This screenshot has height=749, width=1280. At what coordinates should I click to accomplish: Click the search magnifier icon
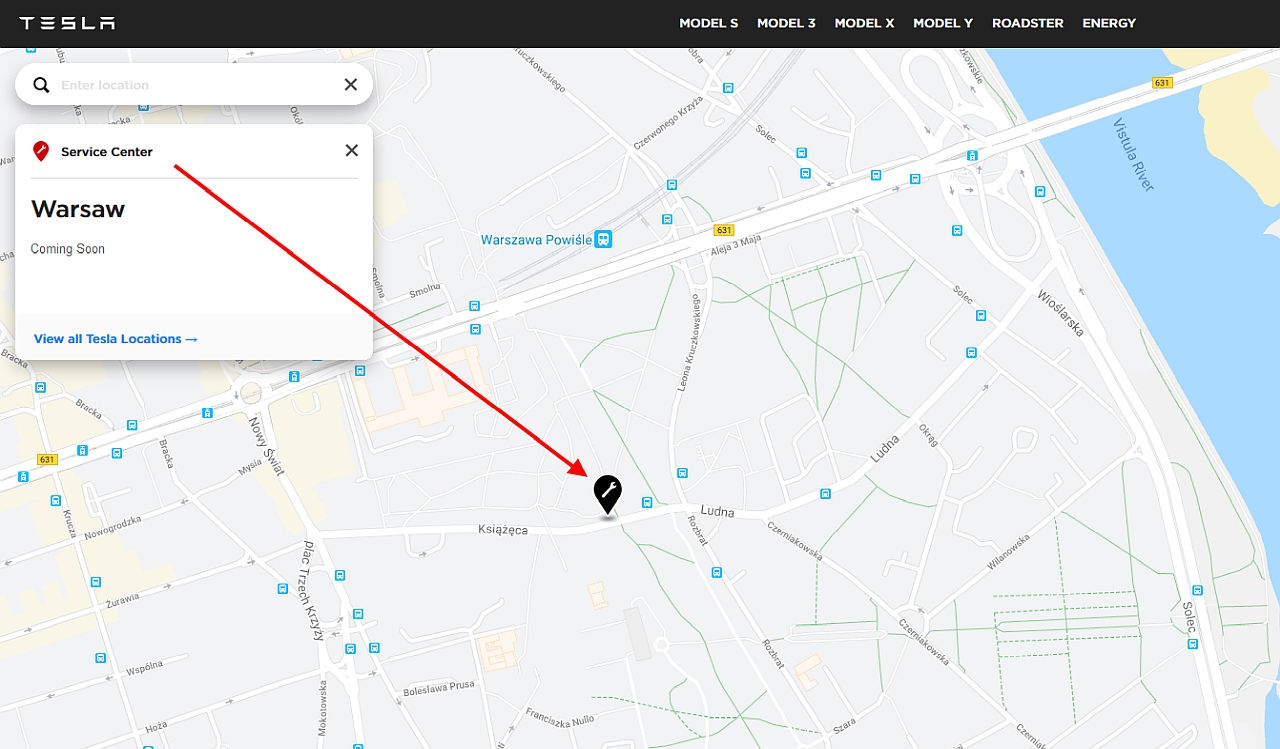coord(41,85)
